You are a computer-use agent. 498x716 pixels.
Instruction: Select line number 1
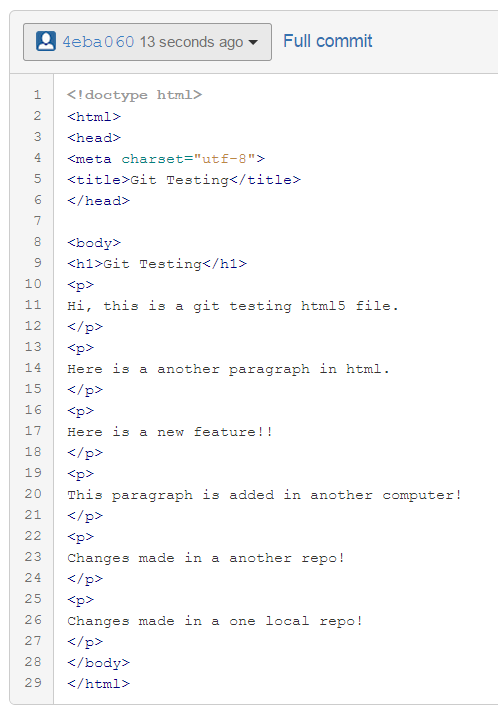(37, 95)
